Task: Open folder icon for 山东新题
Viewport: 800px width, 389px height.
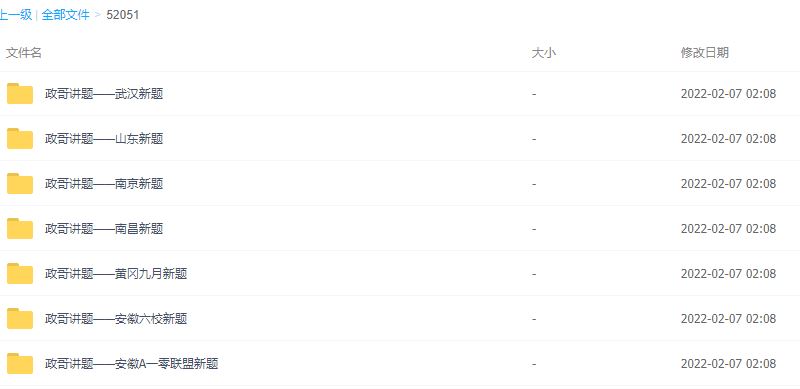Action: click(x=20, y=138)
